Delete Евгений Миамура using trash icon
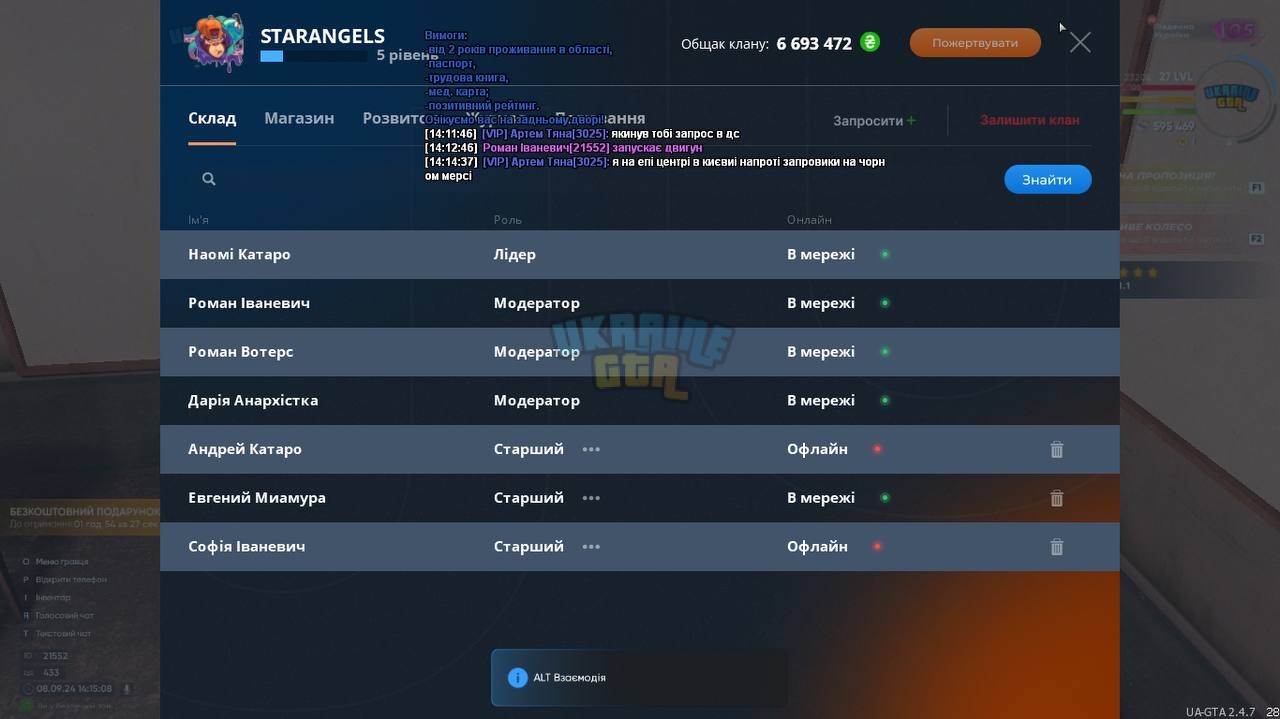The height and width of the screenshot is (719, 1280). (1057, 498)
